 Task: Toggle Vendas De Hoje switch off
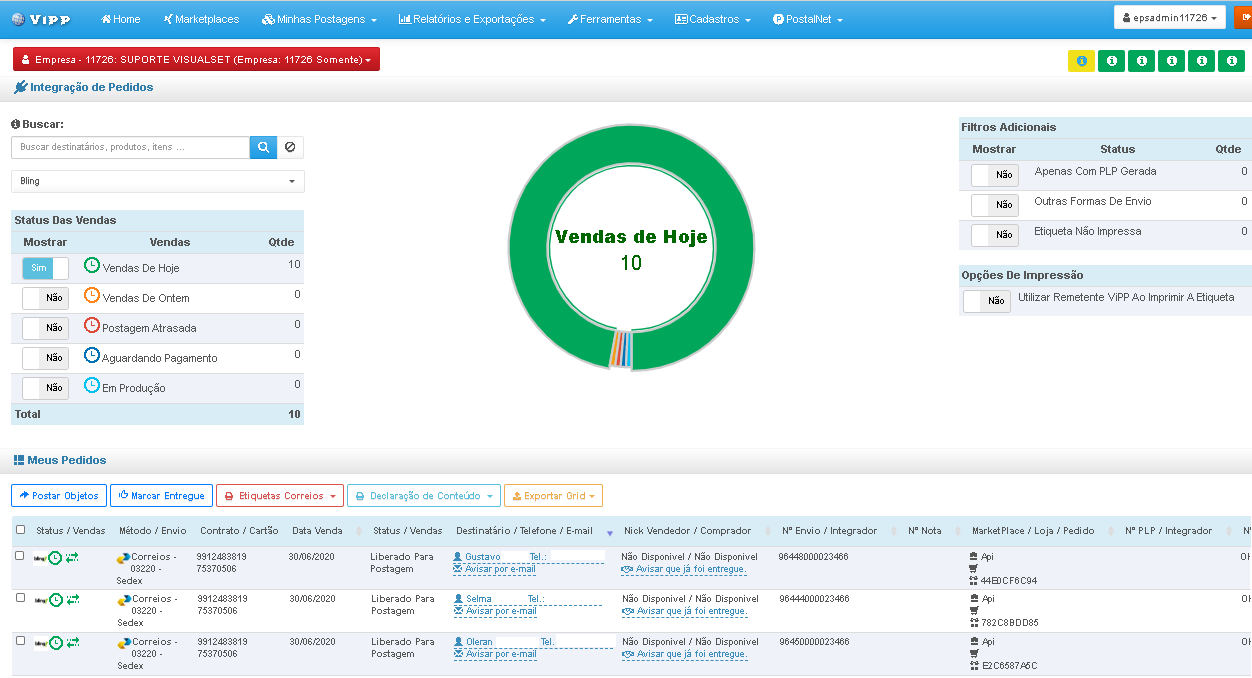[x=46, y=268]
